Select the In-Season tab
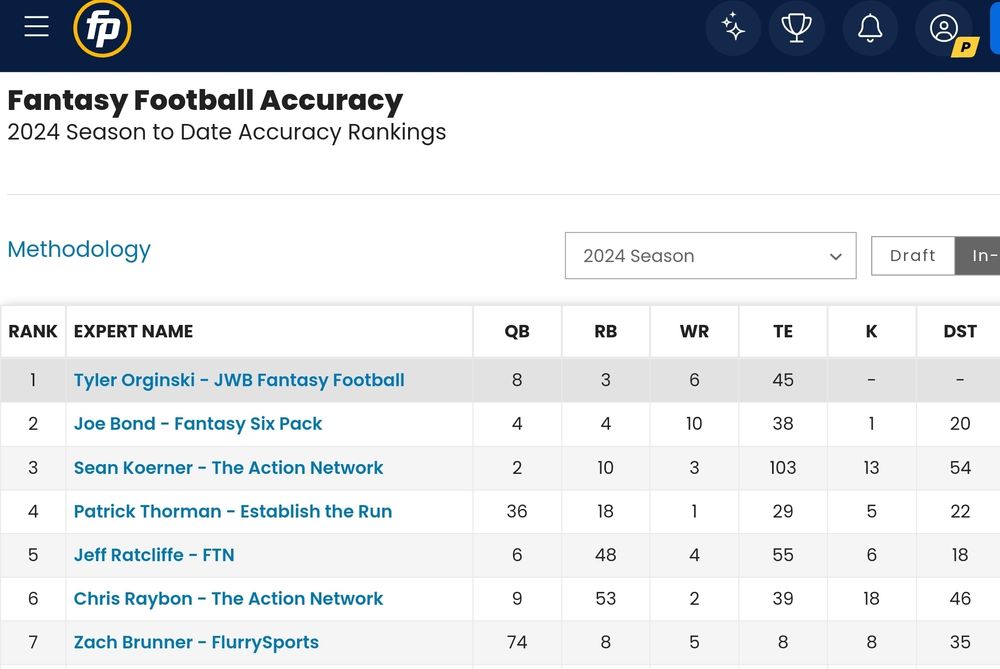 click(978, 256)
